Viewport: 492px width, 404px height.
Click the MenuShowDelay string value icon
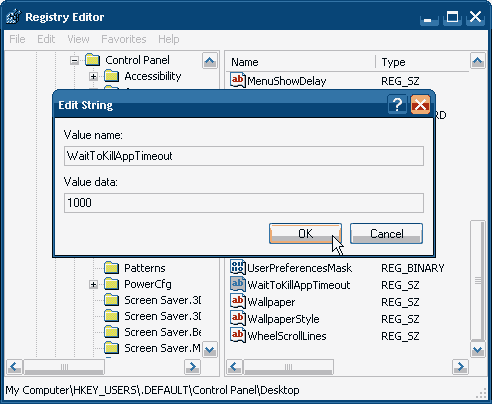pyautogui.click(x=238, y=81)
